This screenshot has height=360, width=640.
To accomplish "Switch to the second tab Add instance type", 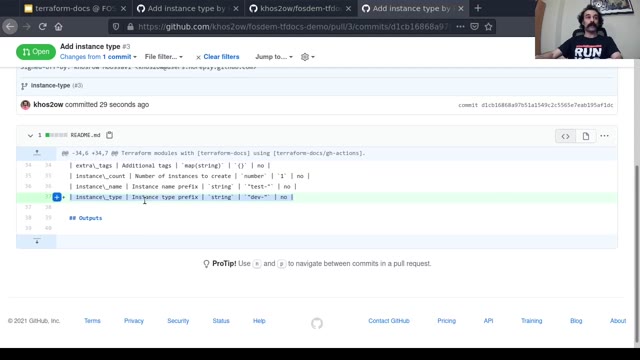I will 188,9.
